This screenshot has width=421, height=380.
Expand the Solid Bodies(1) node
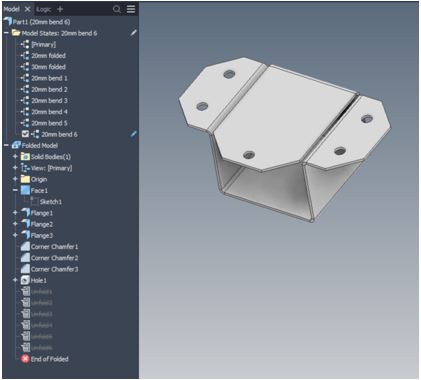tap(15, 157)
